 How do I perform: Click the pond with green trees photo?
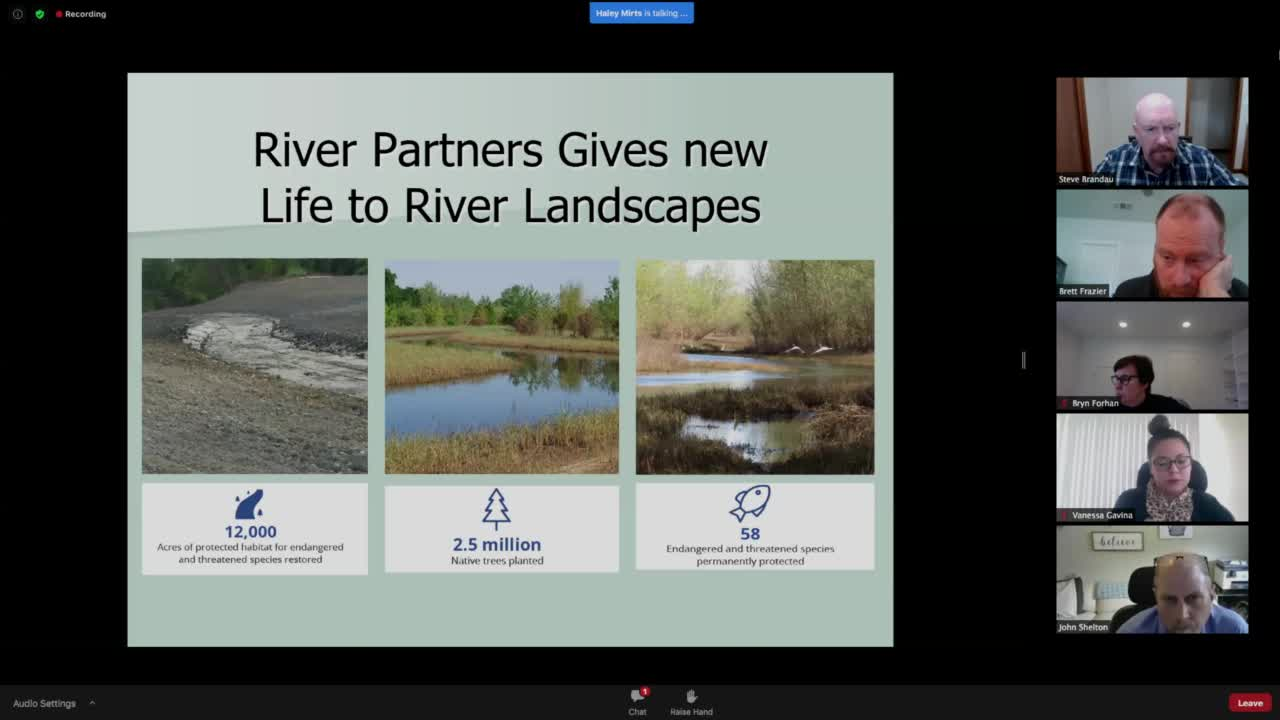502,366
